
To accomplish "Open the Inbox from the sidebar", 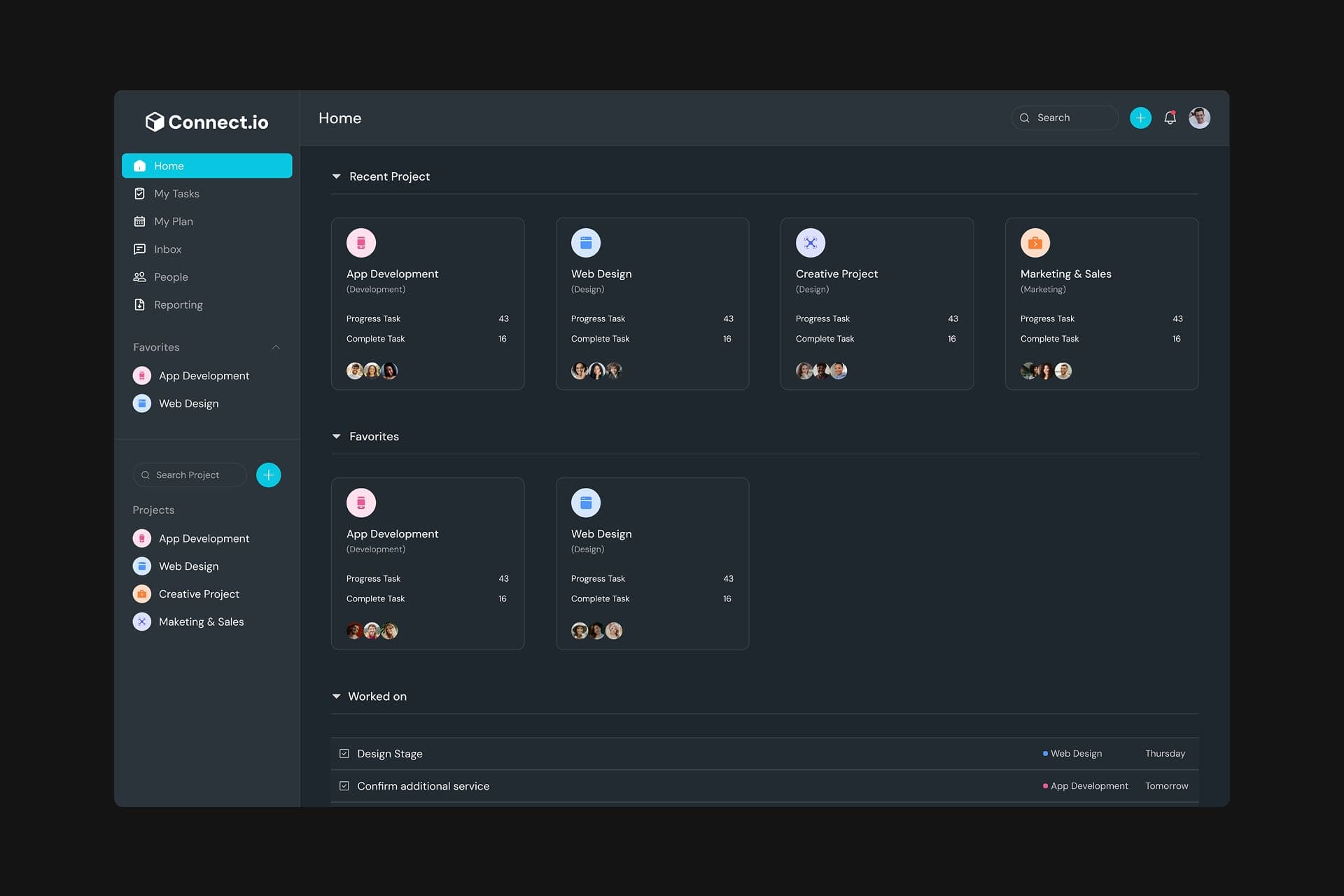I will (167, 248).
